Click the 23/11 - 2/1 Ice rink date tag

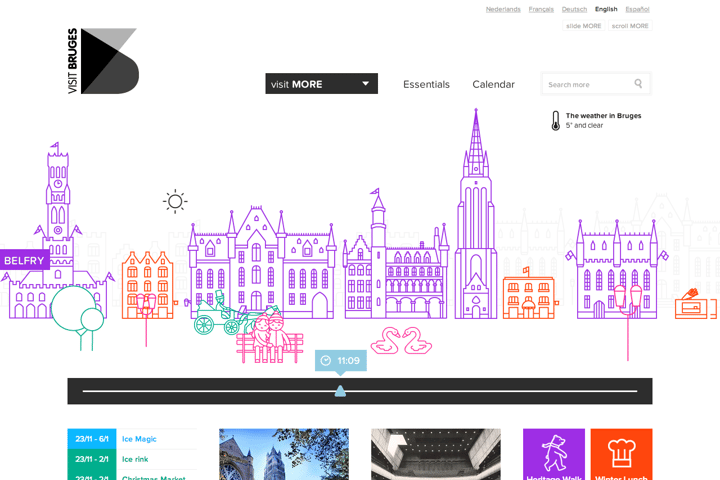pos(92,459)
